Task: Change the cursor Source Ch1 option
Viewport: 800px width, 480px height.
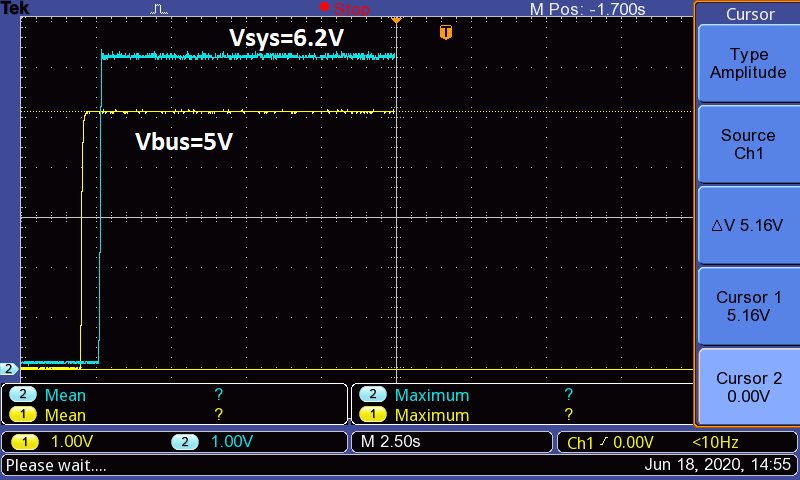Action: tap(748, 144)
